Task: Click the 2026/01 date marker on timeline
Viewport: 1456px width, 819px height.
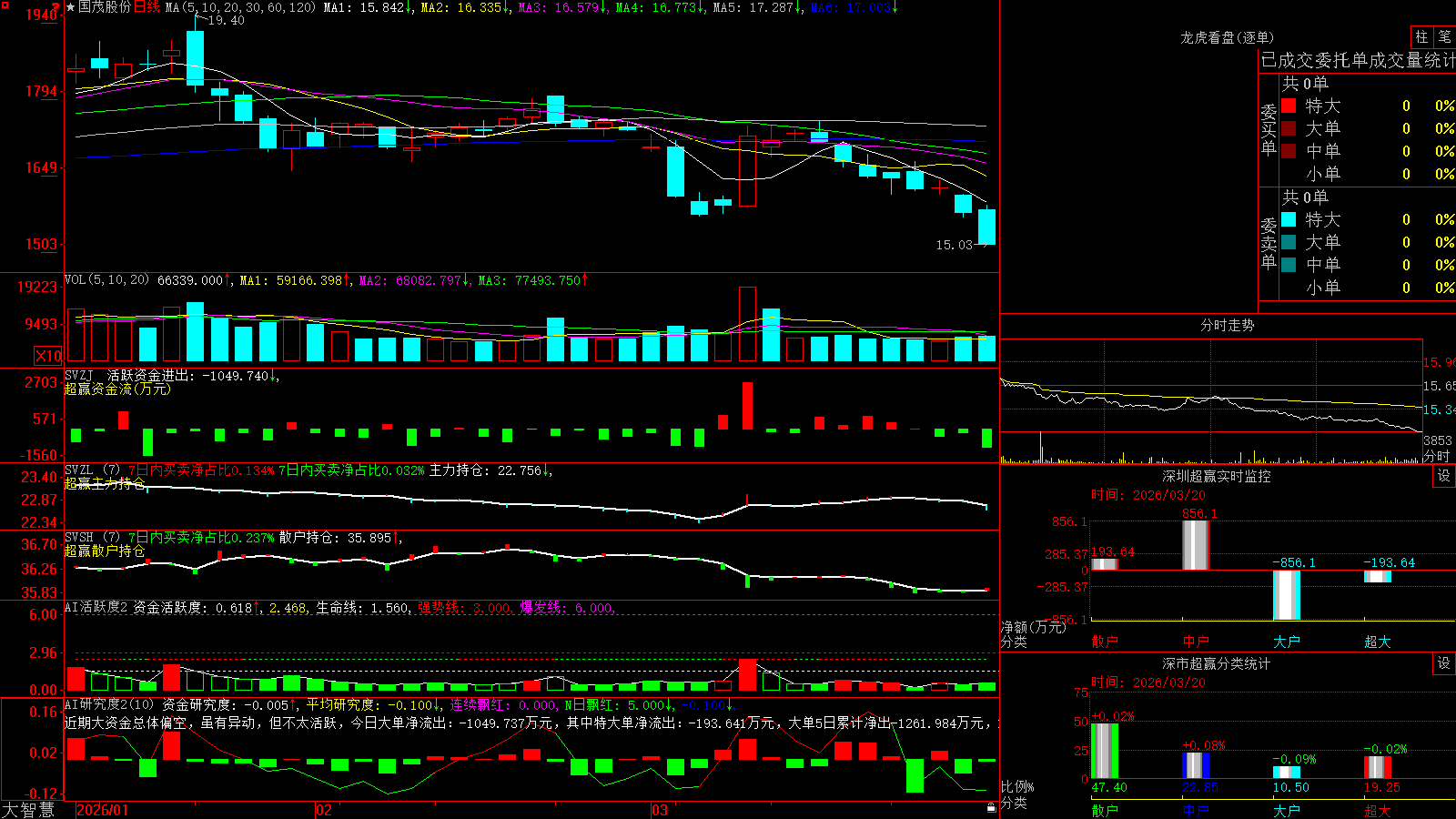Action: coord(102,810)
